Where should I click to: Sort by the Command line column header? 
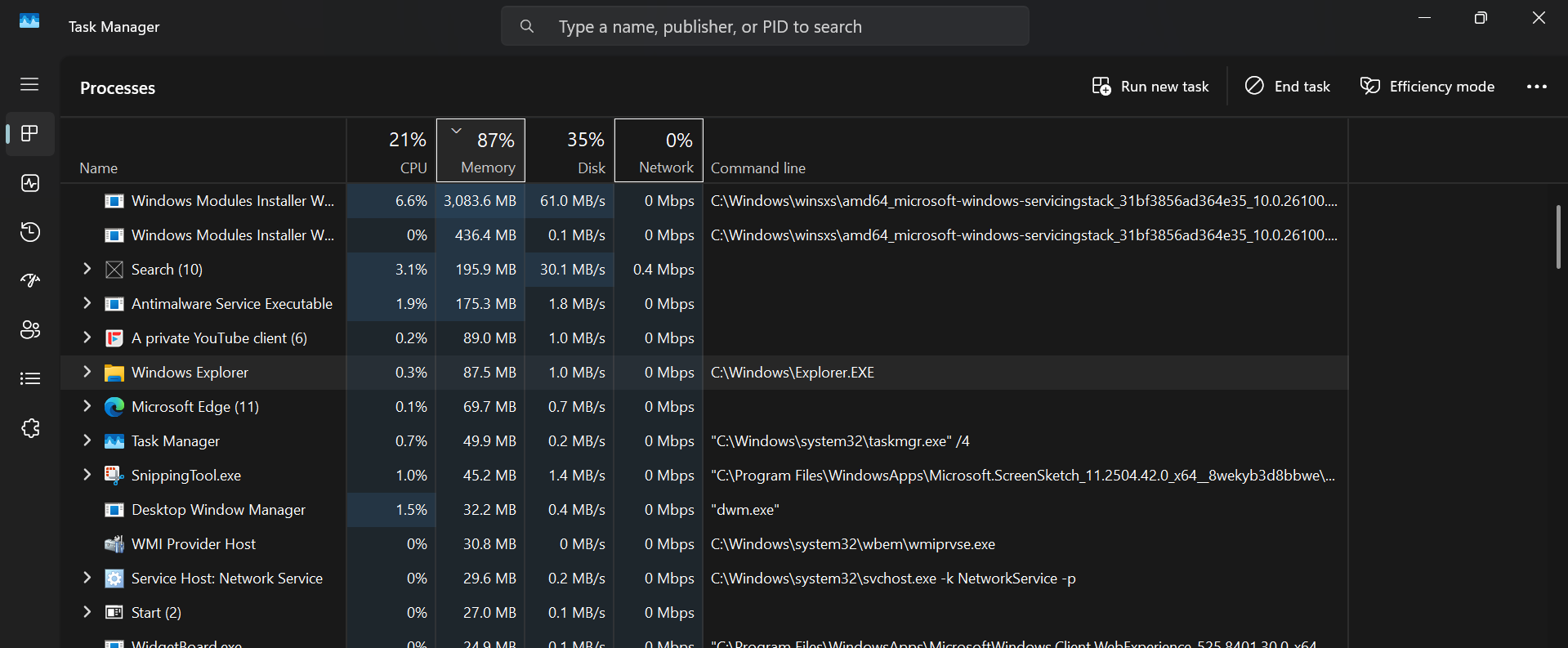pos(1025,150)
